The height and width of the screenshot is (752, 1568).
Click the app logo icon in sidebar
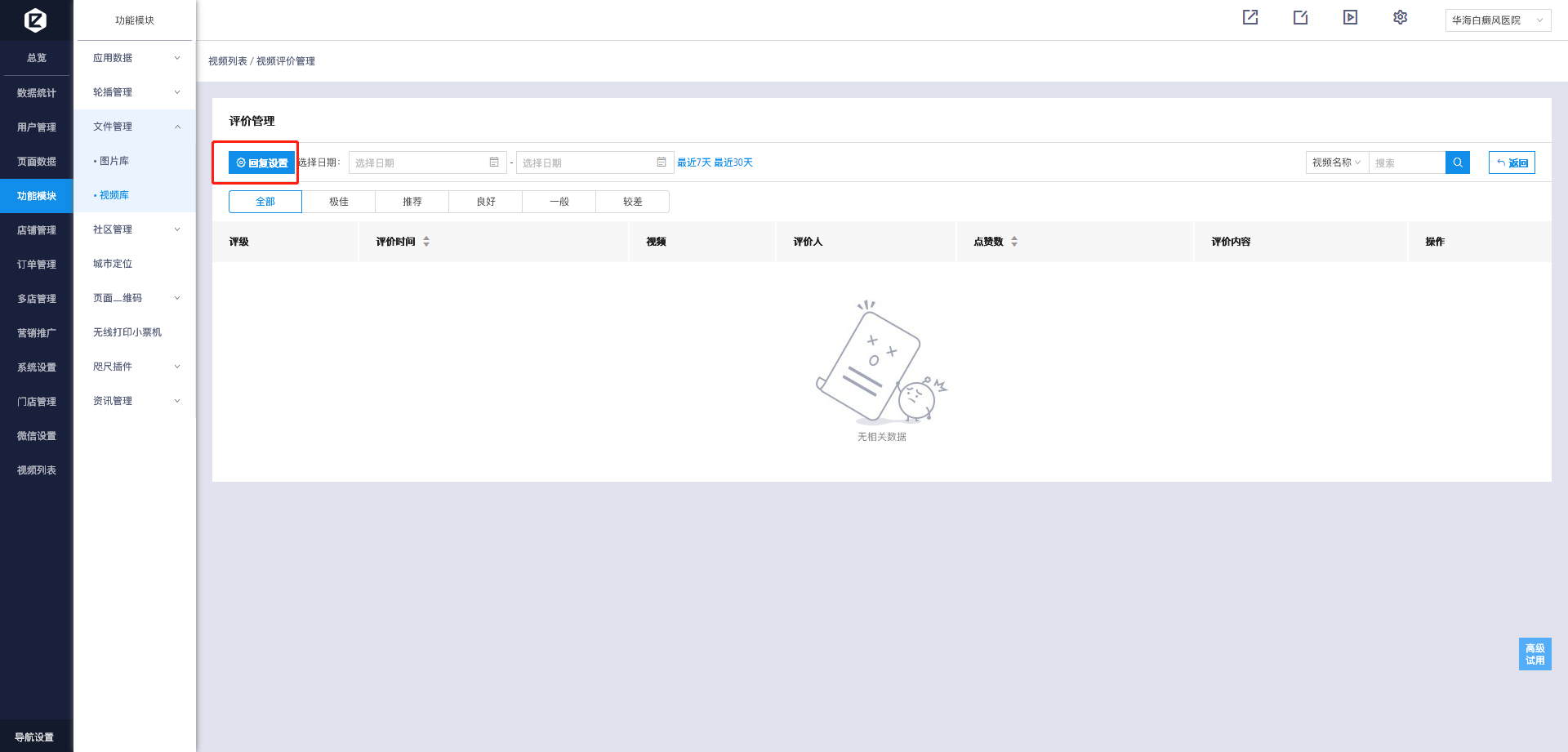click(35, 20)
